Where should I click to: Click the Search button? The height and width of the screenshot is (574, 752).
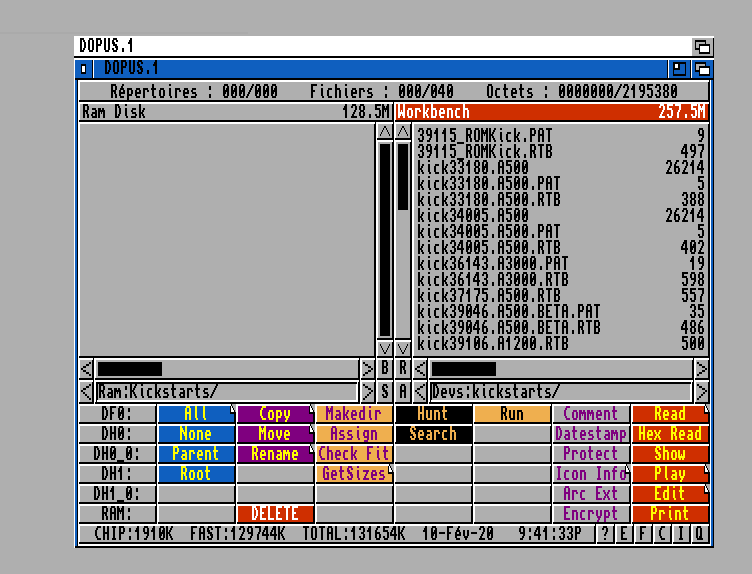point(433,433)
